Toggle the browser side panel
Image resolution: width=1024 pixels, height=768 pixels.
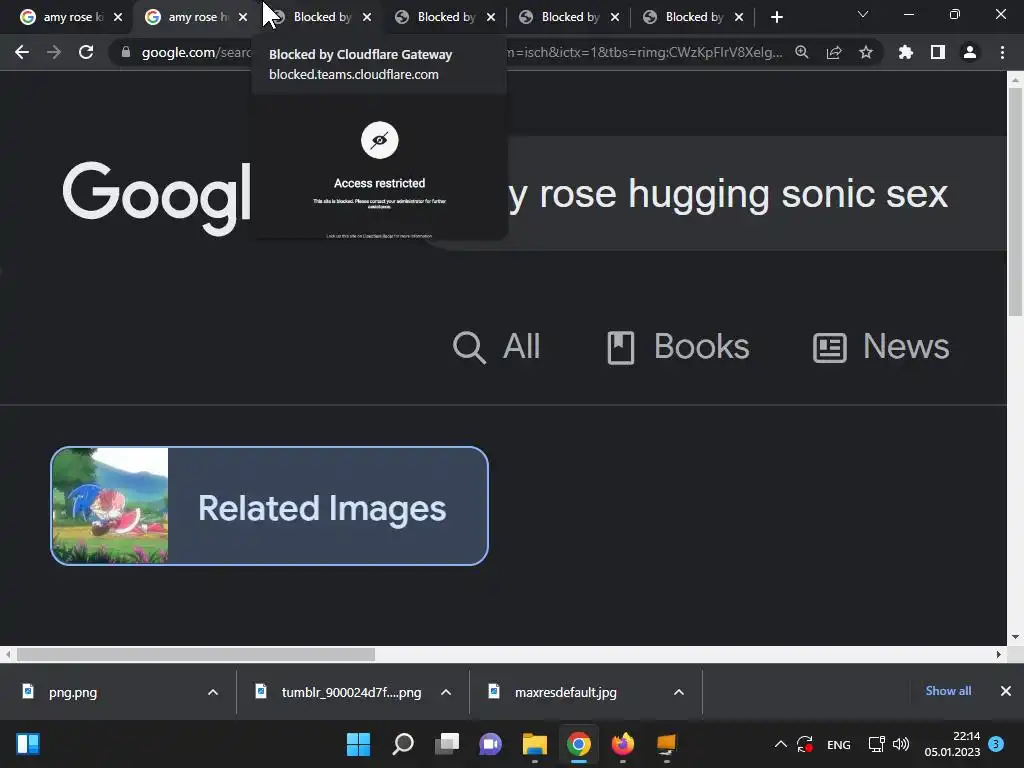(x=938, y=52)
